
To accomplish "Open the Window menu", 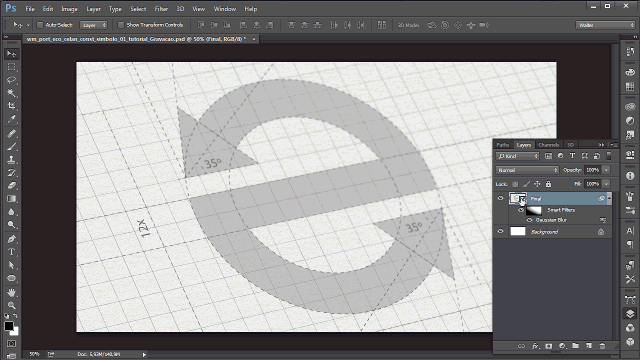I will pos(224,9).
